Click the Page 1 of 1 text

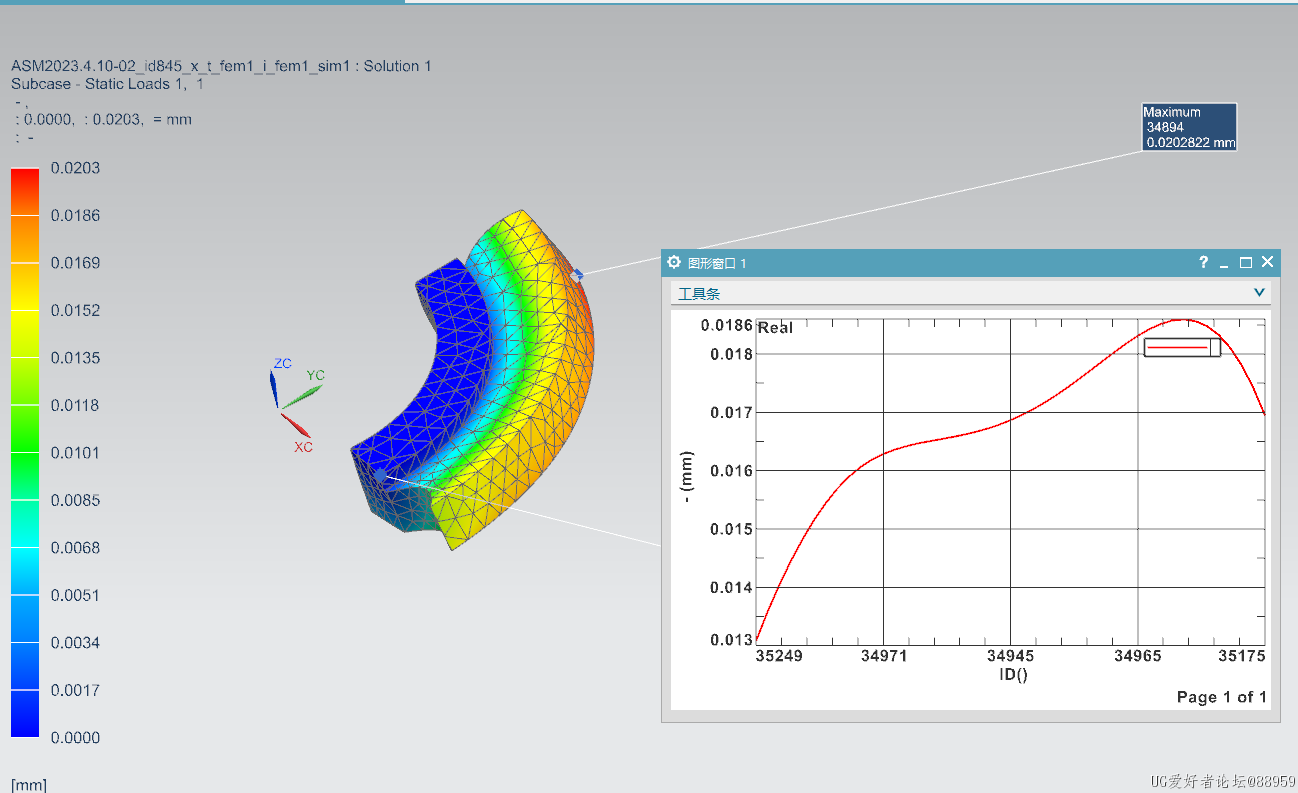pyautogui.click(x=1221, y=697)
